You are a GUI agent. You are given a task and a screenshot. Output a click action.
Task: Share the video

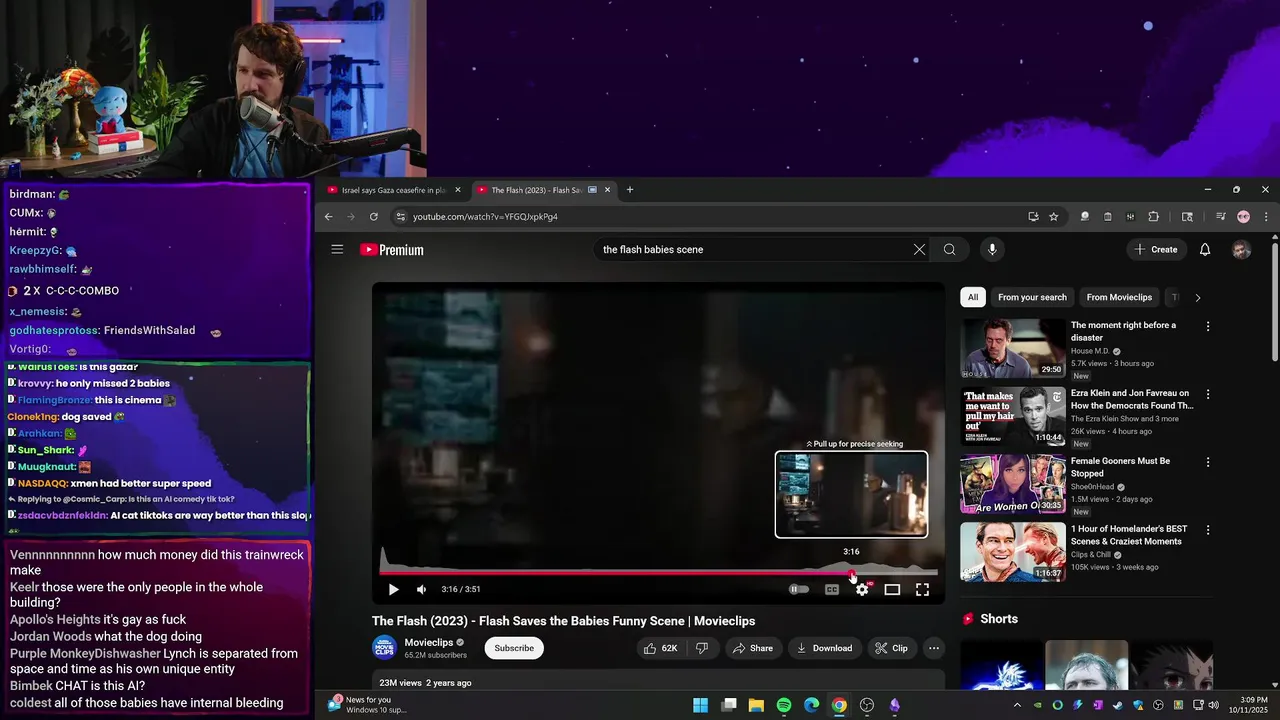752,648
